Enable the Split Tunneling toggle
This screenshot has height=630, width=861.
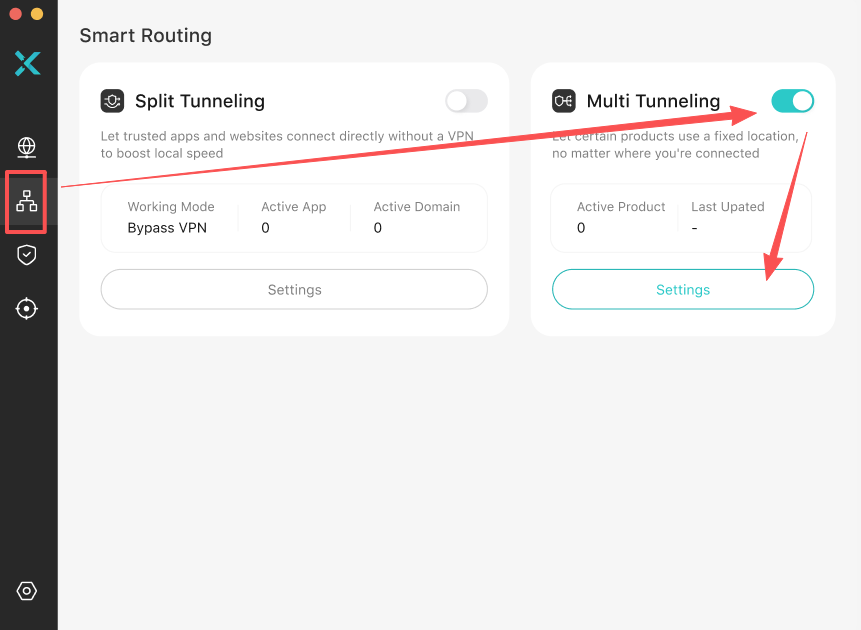tap(465, 100)
